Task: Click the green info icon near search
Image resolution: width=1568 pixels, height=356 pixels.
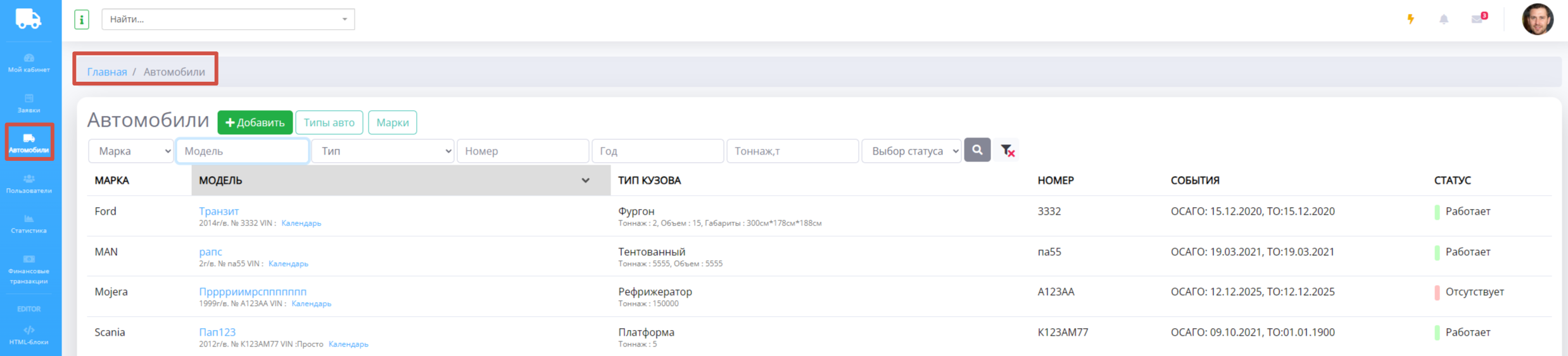Action: (82, 20)
